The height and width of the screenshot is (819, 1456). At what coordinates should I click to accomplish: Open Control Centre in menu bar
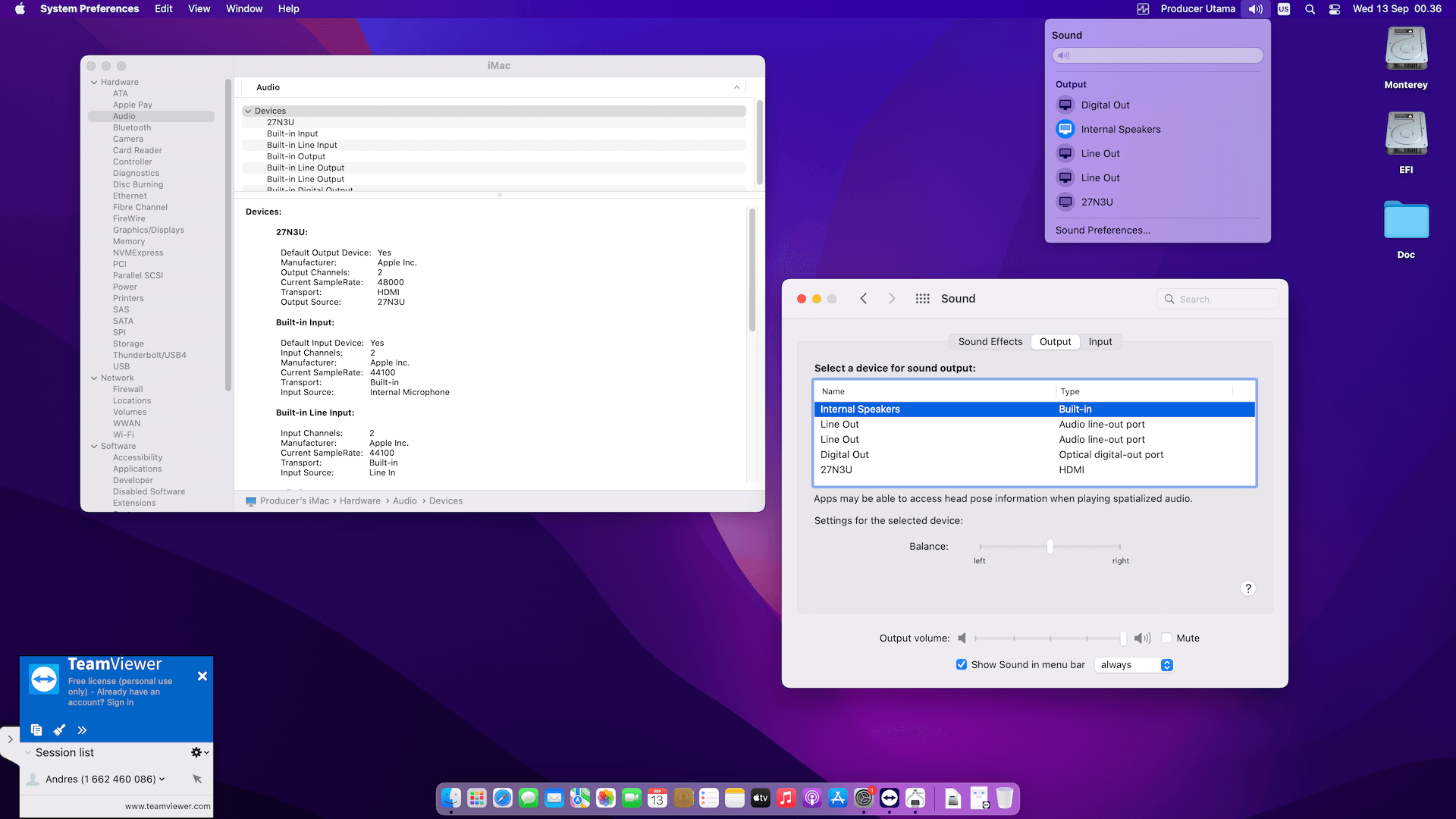[x=1335, y=9]
